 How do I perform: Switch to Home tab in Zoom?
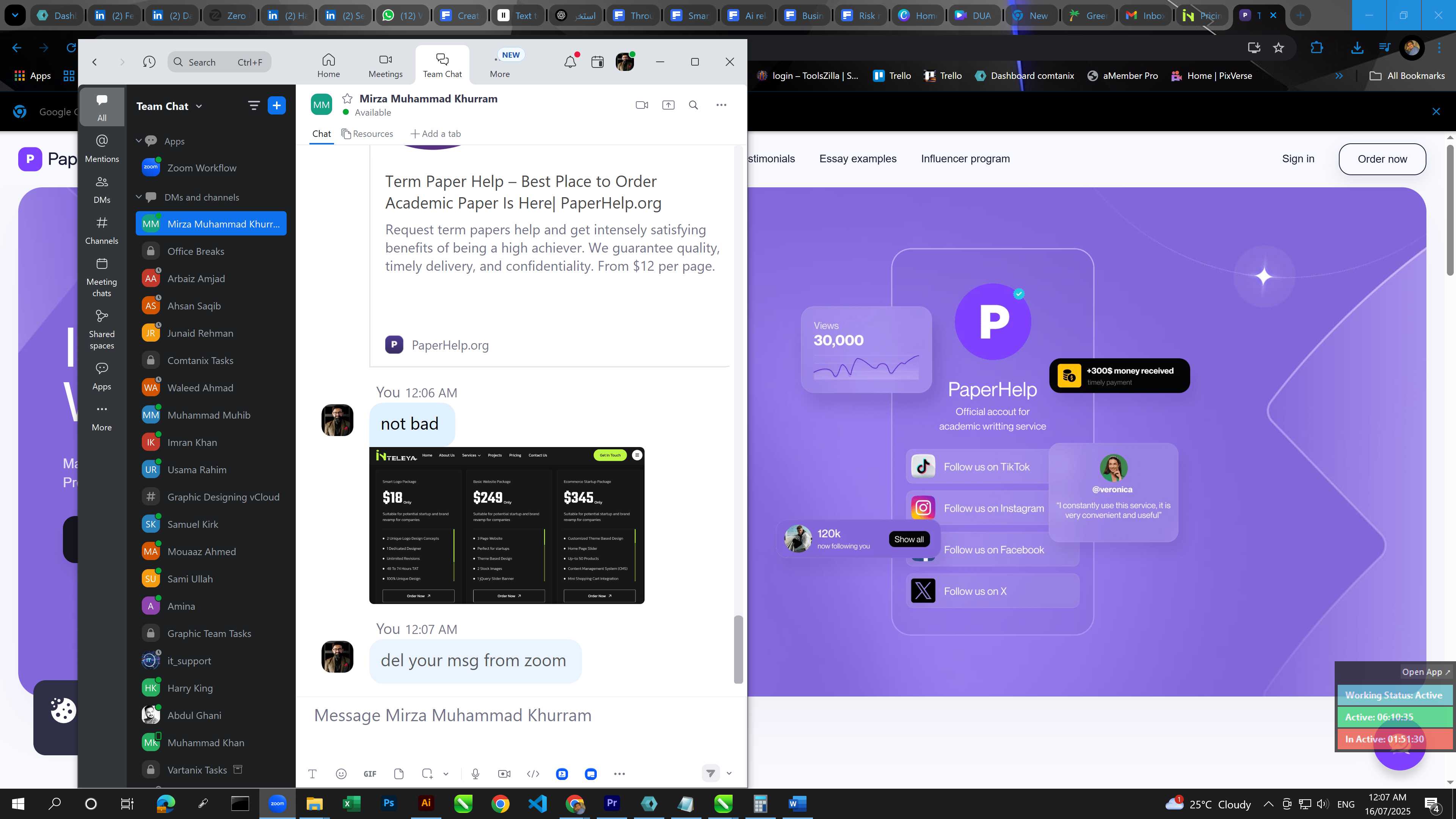(328, 66)
